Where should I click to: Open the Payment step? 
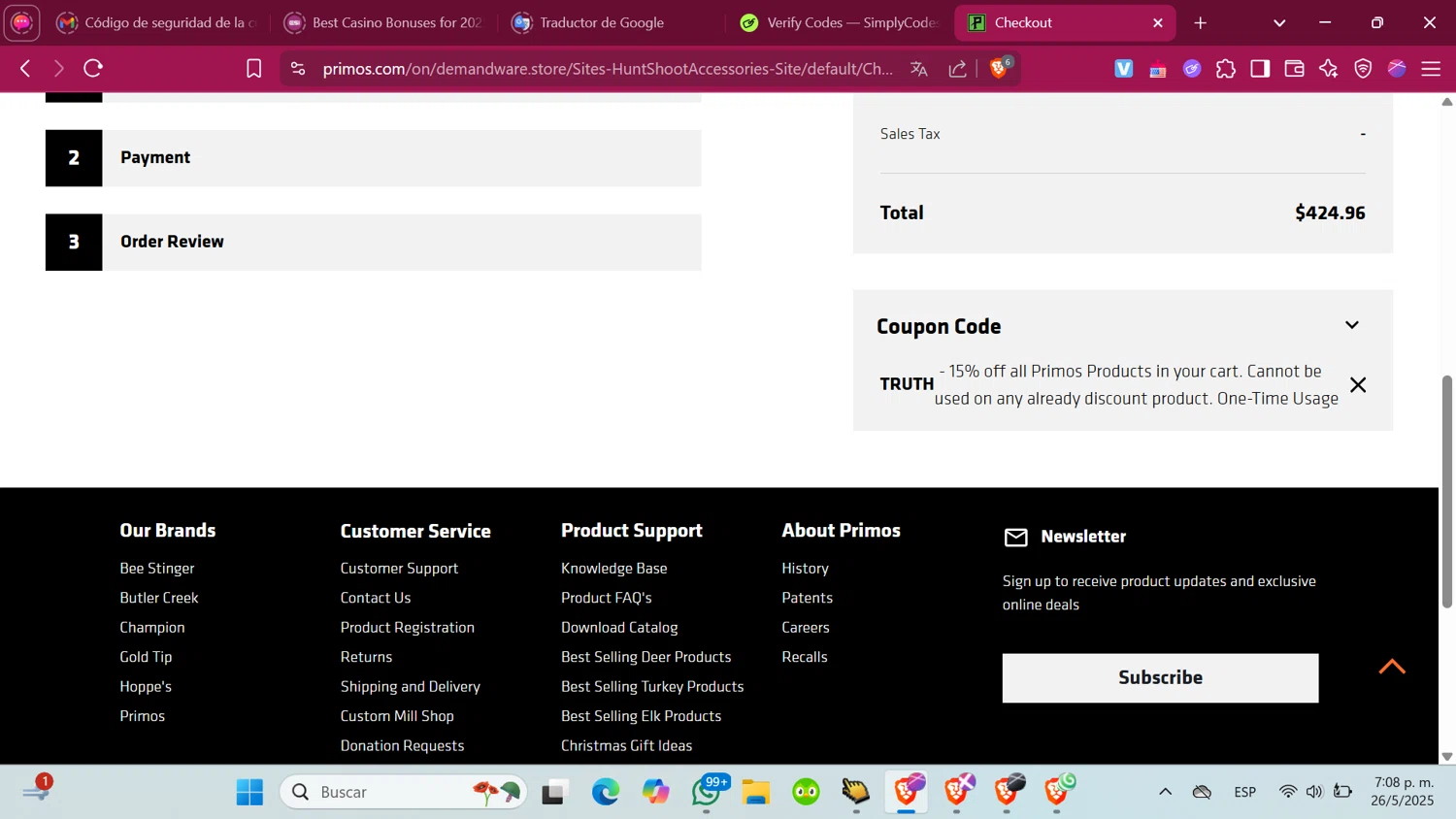tap(373, 158)
